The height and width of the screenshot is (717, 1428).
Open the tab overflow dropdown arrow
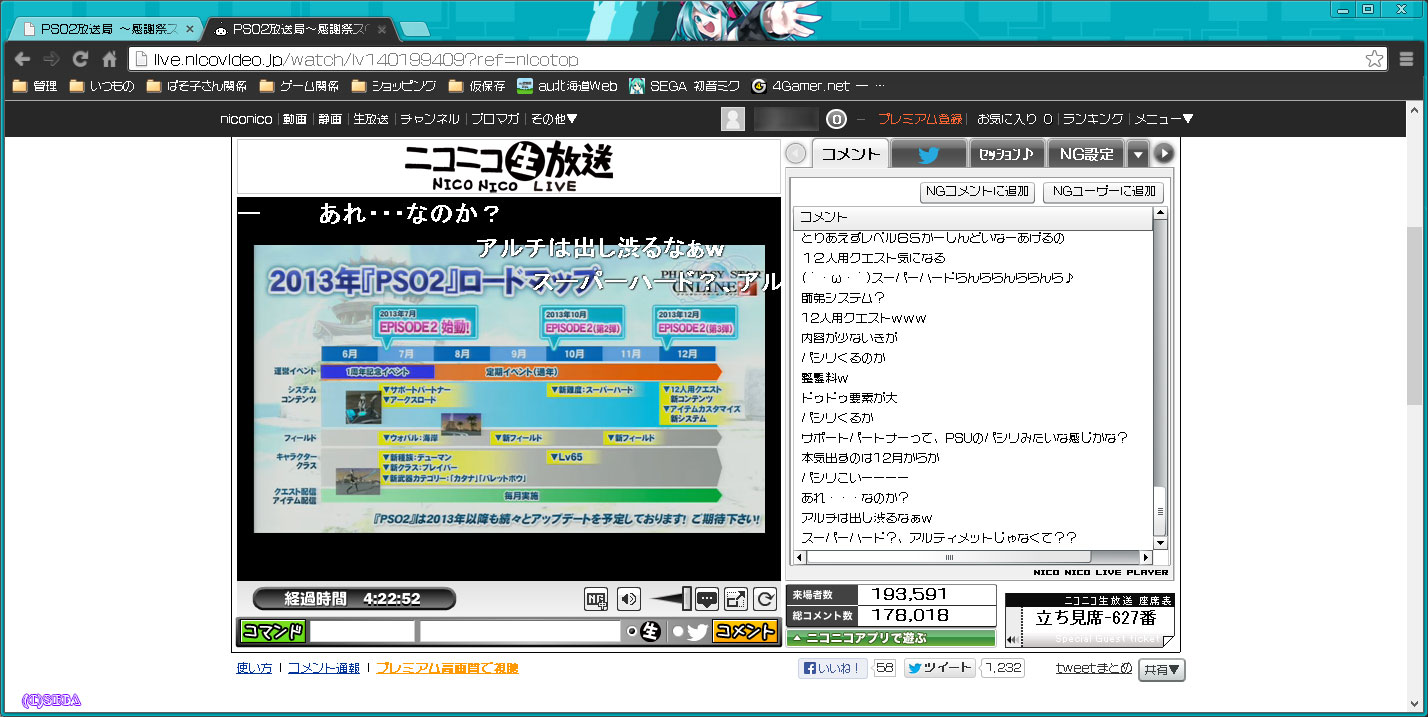[x=1138, y=154]
